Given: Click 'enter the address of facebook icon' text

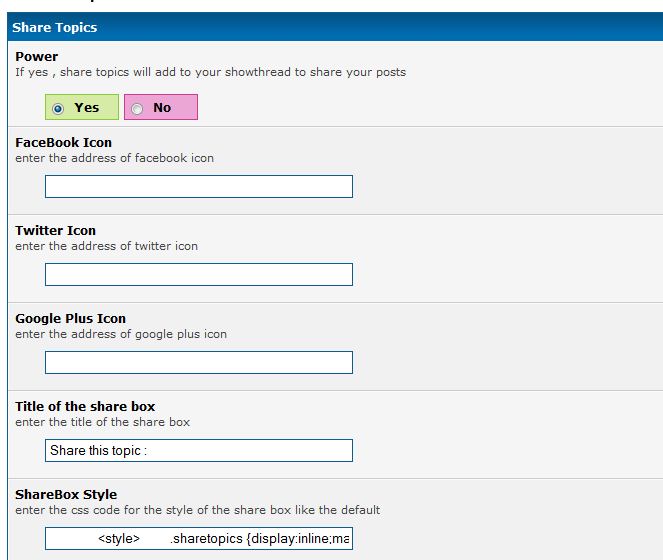Looking at the screenshot, I should (x=114, y=158).
